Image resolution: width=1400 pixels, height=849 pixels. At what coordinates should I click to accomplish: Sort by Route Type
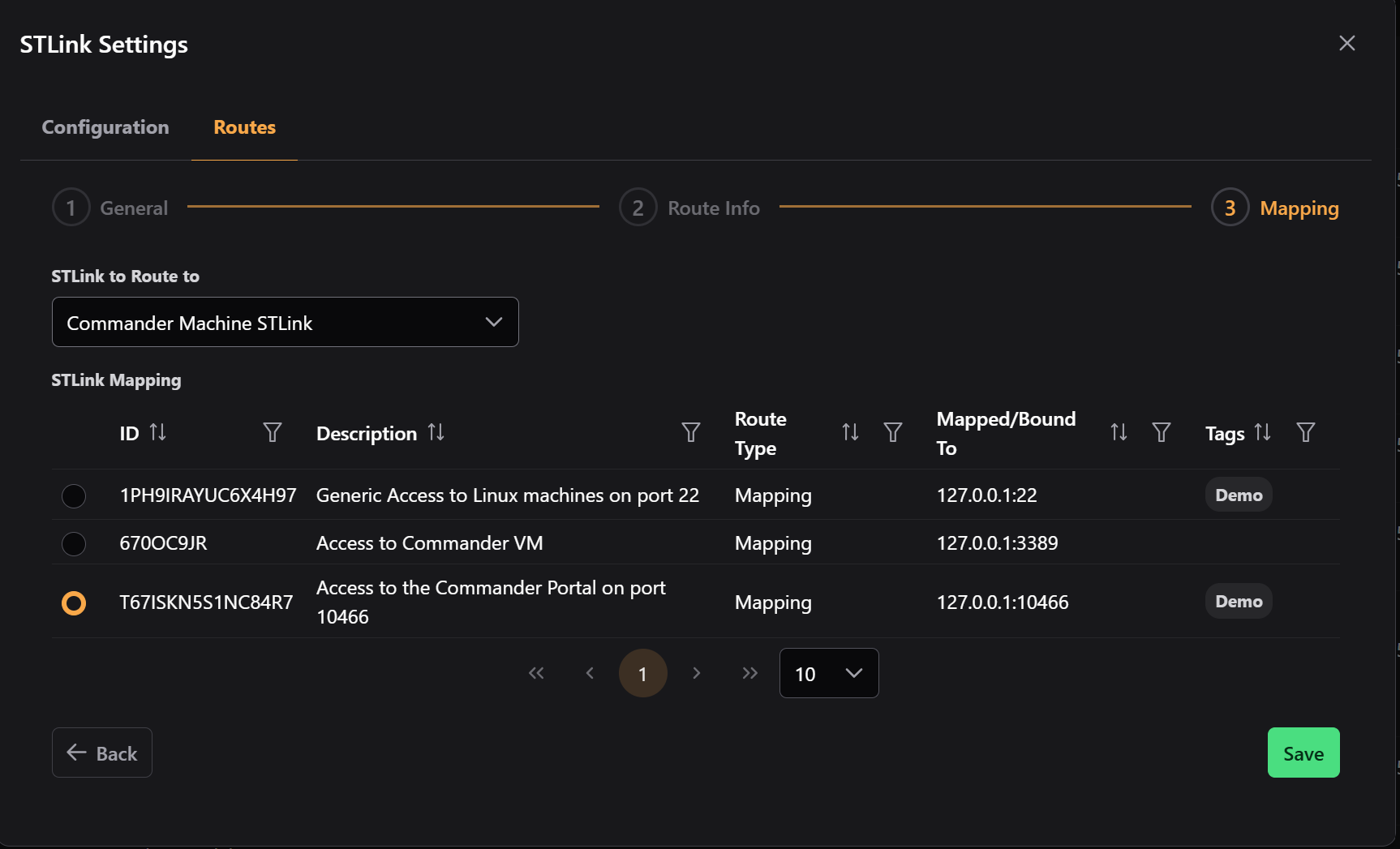pyautogui.click(x=850, y=432)
